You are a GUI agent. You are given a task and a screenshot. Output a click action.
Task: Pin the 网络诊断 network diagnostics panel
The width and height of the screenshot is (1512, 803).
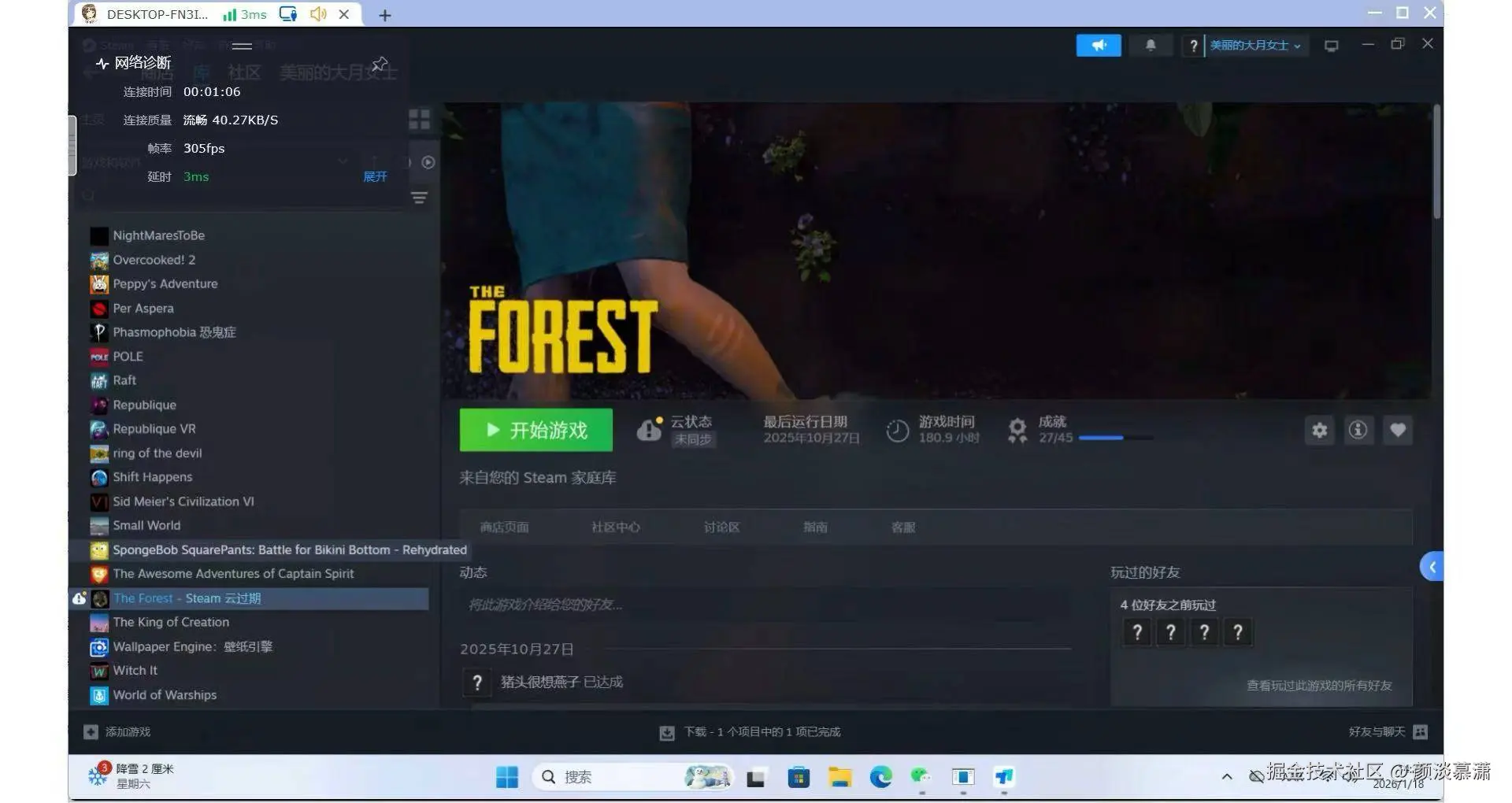click(380, 63)
